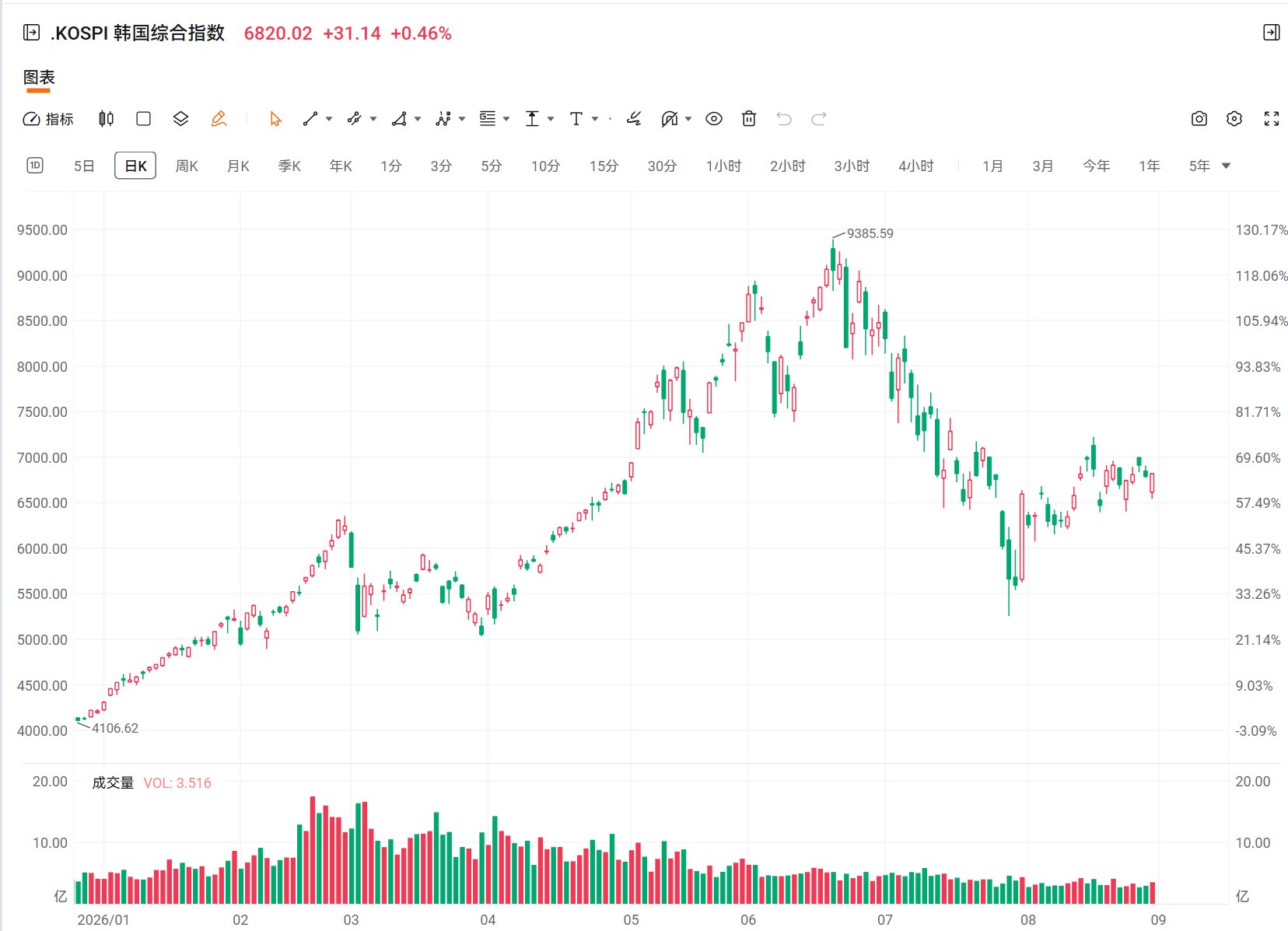Expand the line drawing tool dropdown
Screen dimensions: 1288x931
coord(329,119)
